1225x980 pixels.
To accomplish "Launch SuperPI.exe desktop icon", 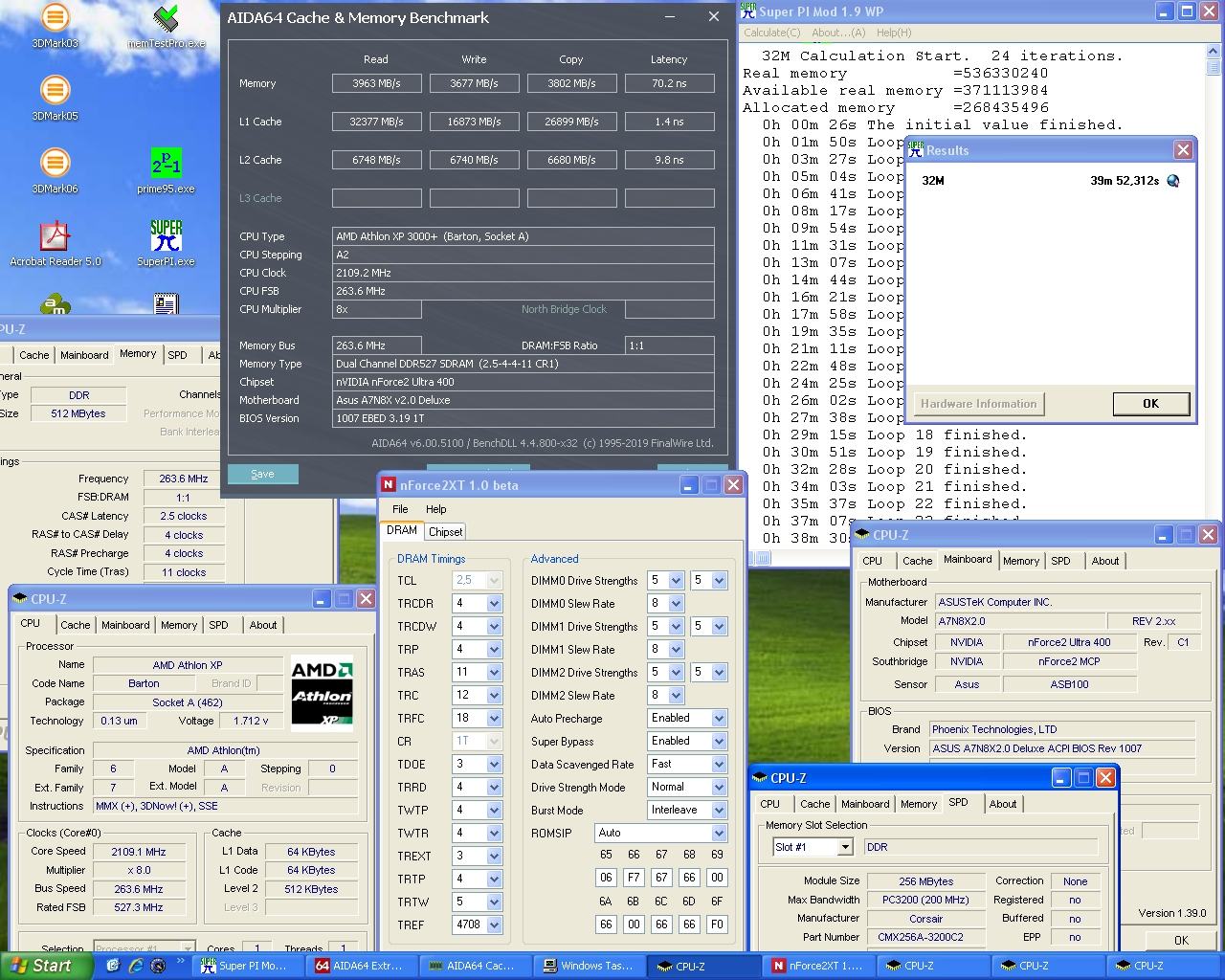I will (166, 244).
